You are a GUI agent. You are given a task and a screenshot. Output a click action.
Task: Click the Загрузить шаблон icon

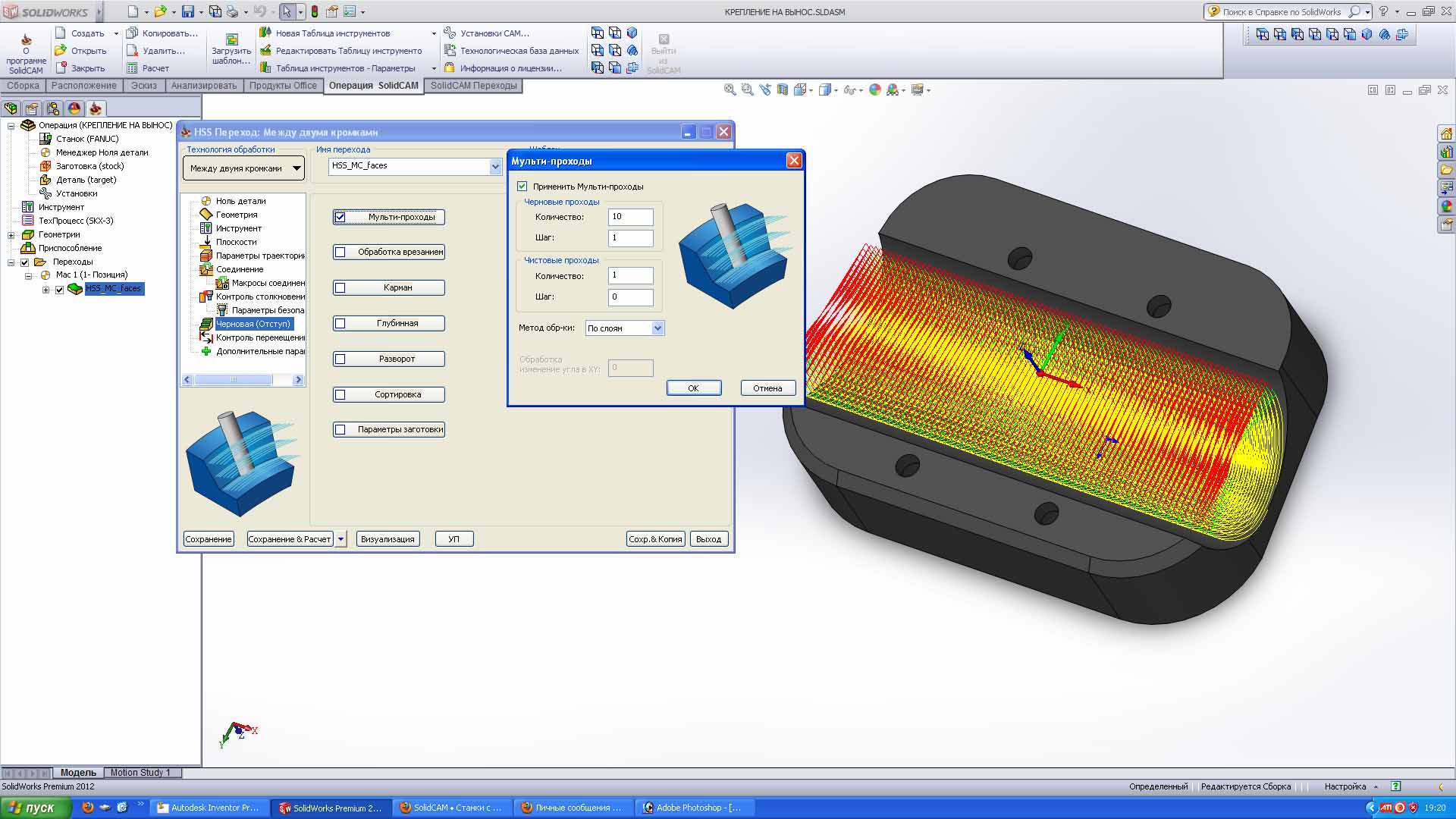click(231, 39)
